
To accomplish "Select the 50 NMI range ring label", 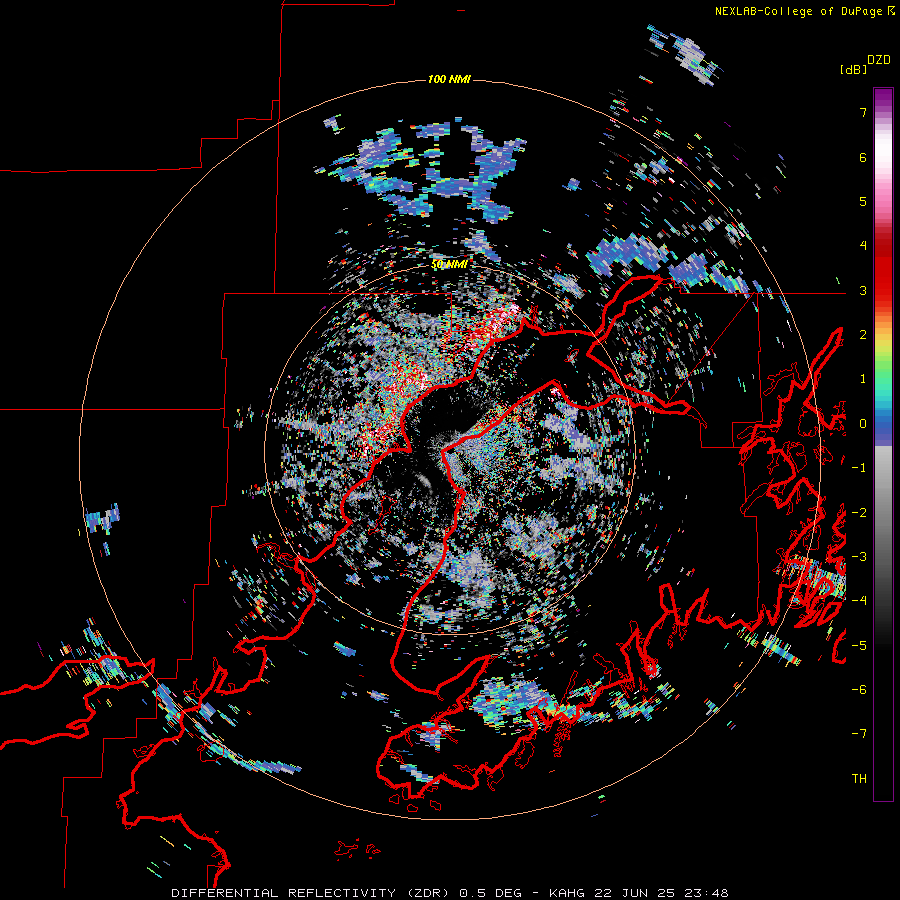I will point(449,265).
